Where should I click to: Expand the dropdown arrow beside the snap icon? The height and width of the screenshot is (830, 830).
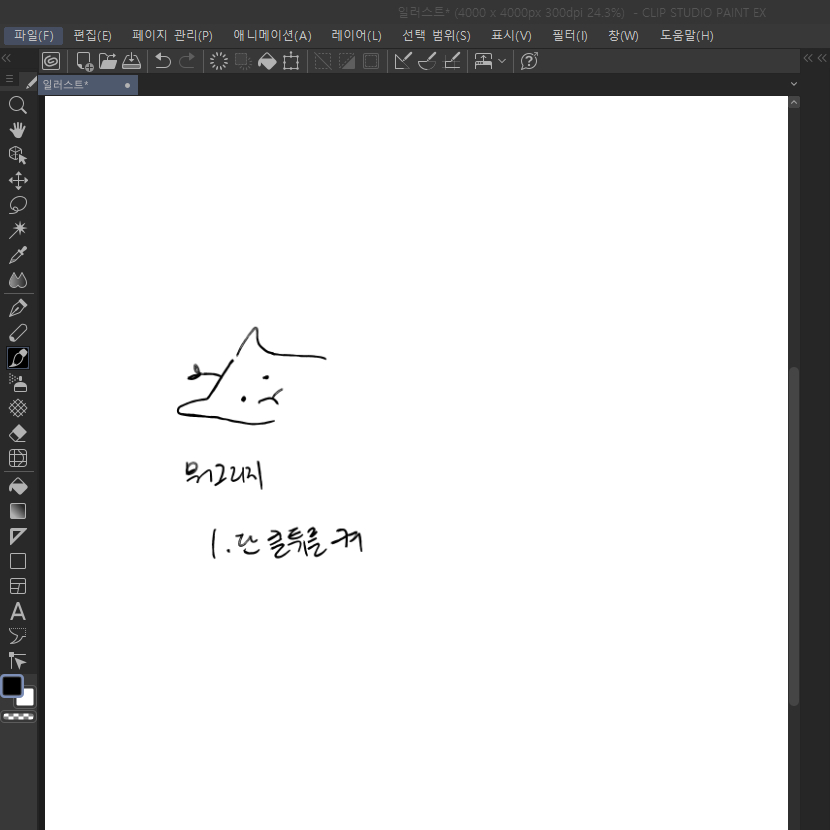coord(502,61)
